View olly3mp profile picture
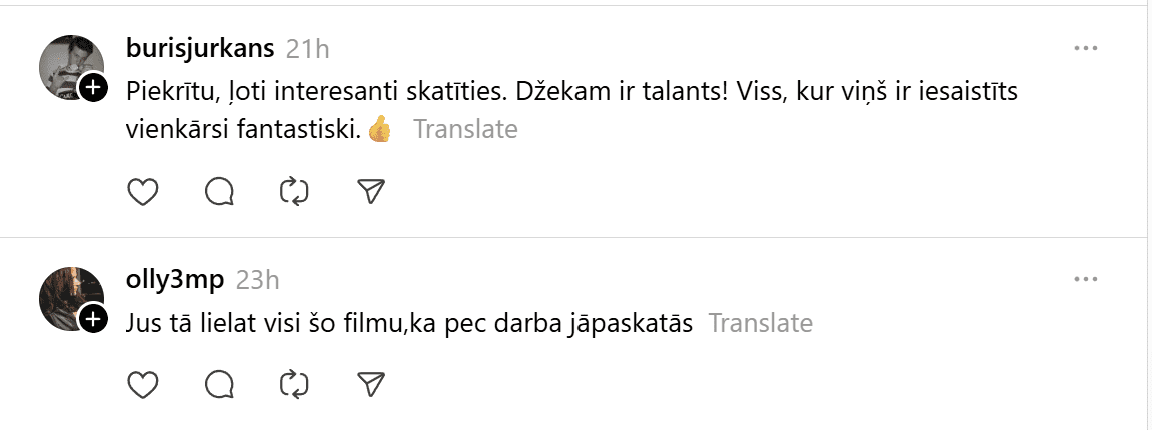The image size is (1152, 430). (x=68, y=296)
